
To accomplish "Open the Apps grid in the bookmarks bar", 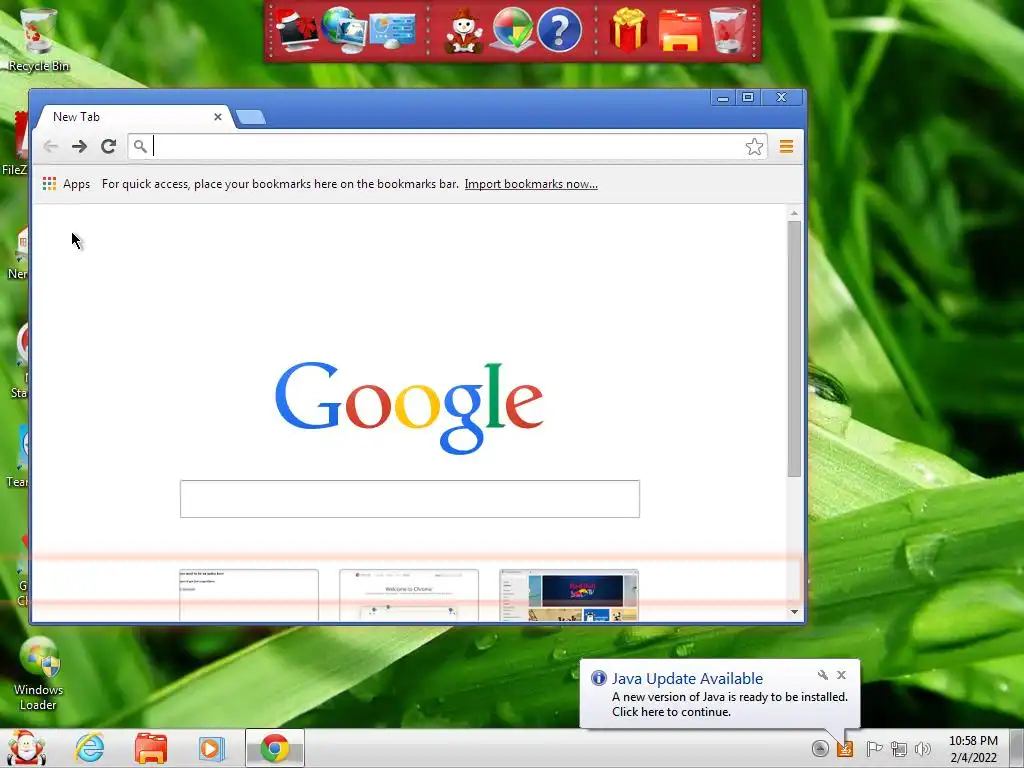I will tap(66, 184).
